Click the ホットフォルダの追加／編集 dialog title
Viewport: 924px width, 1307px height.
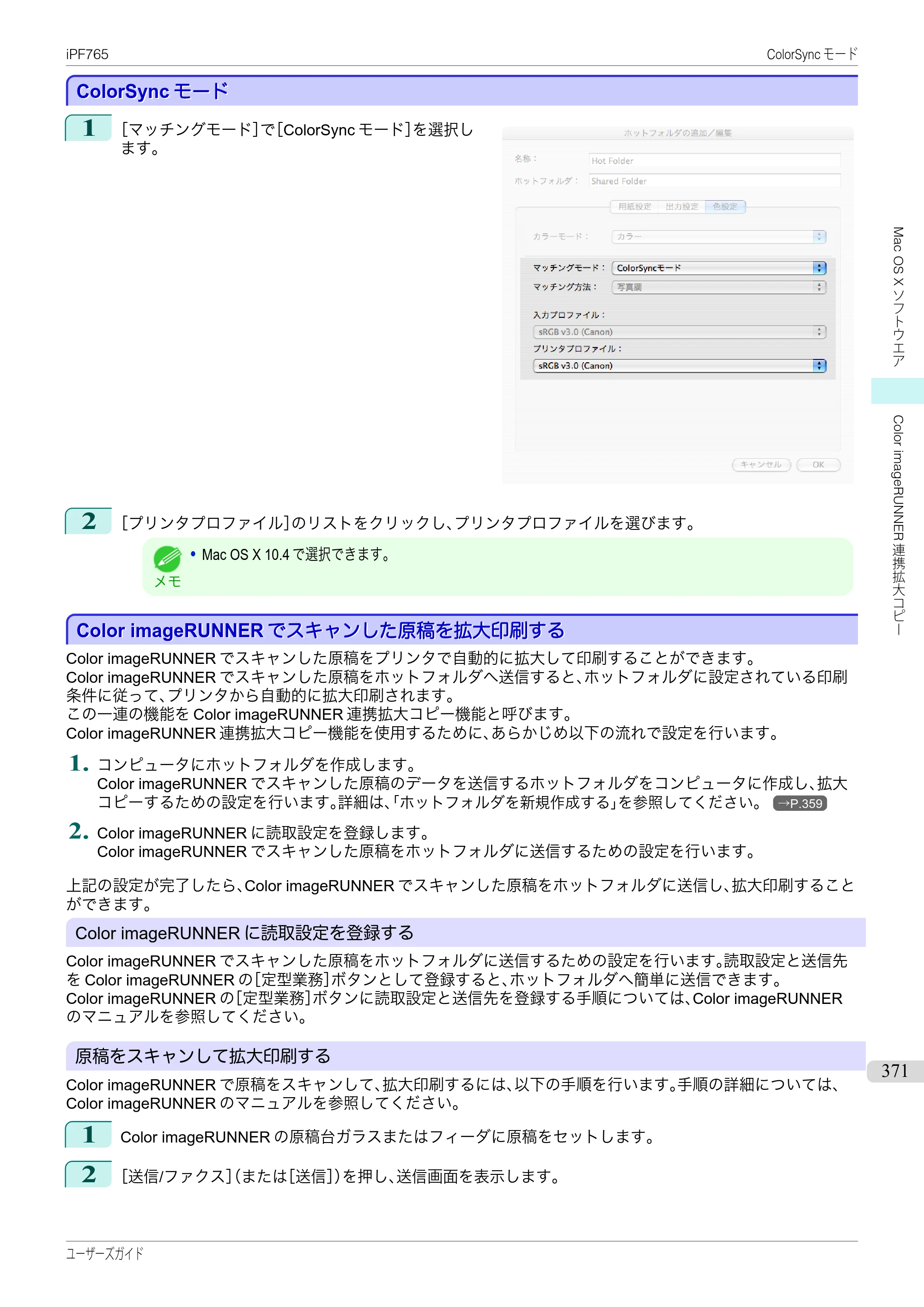[x=677, y=133]
